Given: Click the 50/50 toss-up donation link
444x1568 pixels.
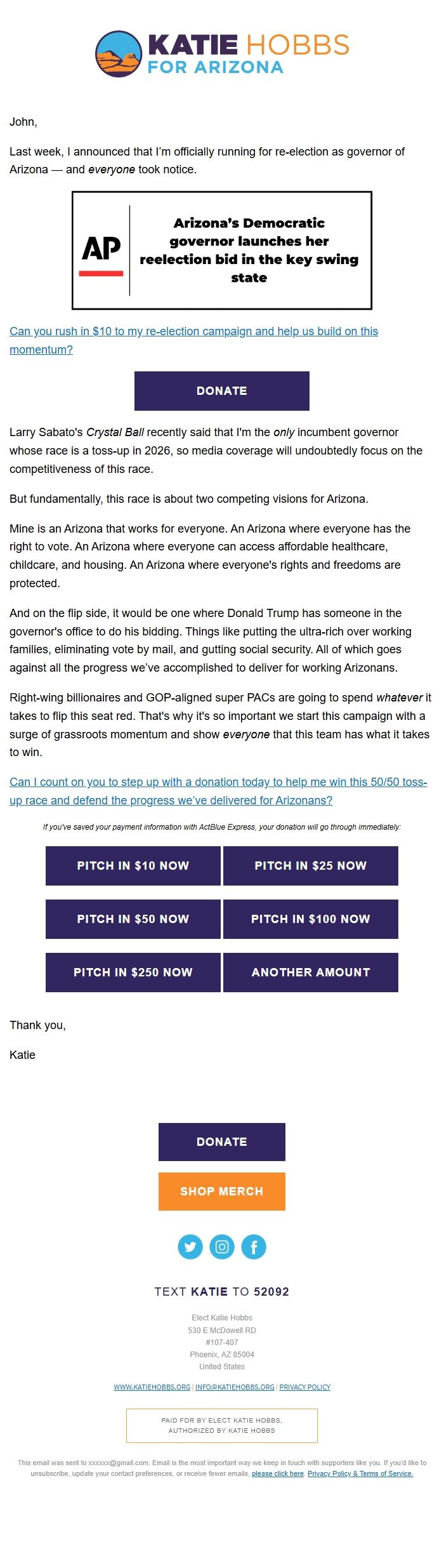Looking at the screenshot, I should tap(218, 782).
